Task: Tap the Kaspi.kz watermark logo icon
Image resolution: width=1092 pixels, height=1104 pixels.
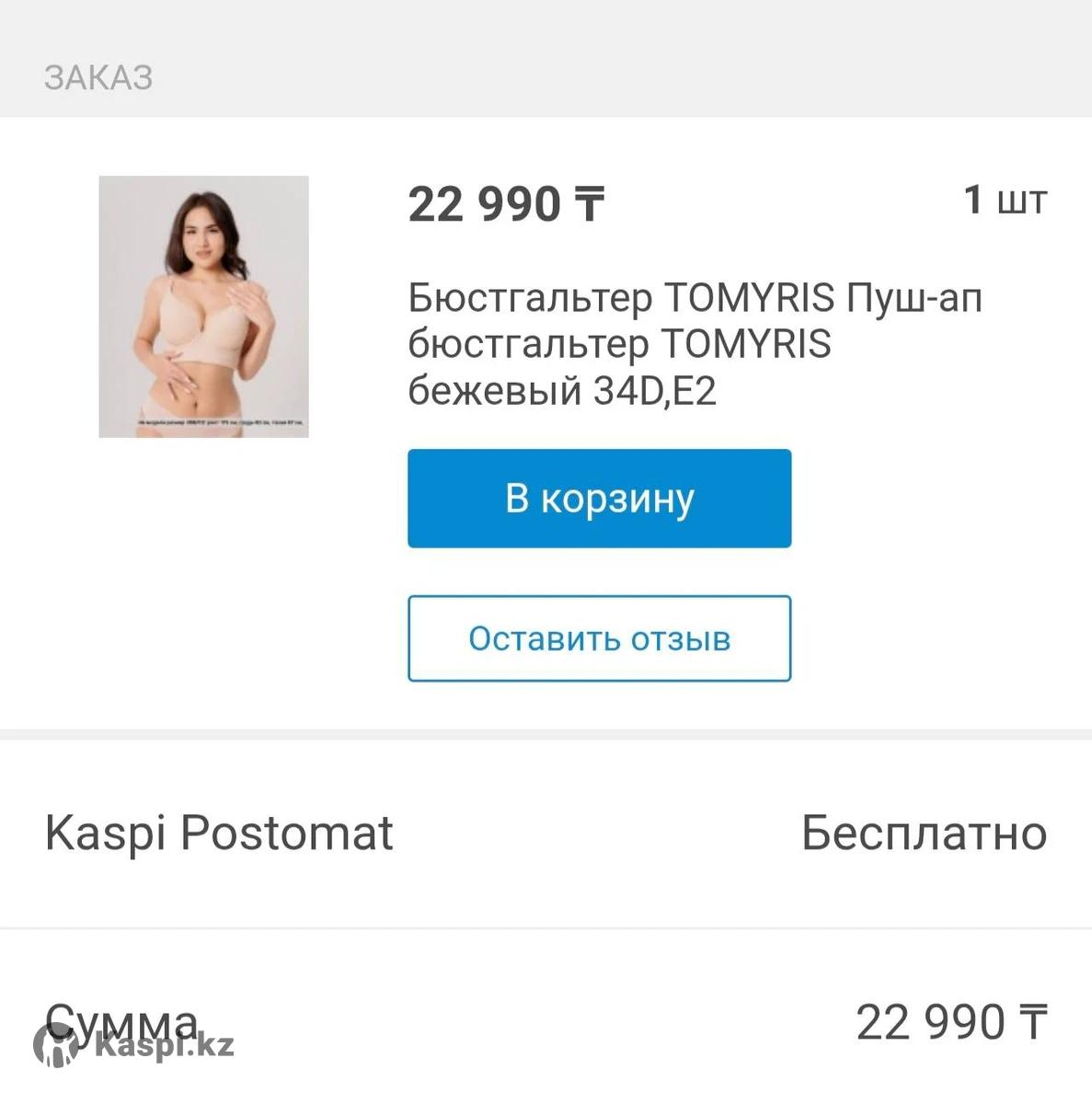Action: [55, 1046]
